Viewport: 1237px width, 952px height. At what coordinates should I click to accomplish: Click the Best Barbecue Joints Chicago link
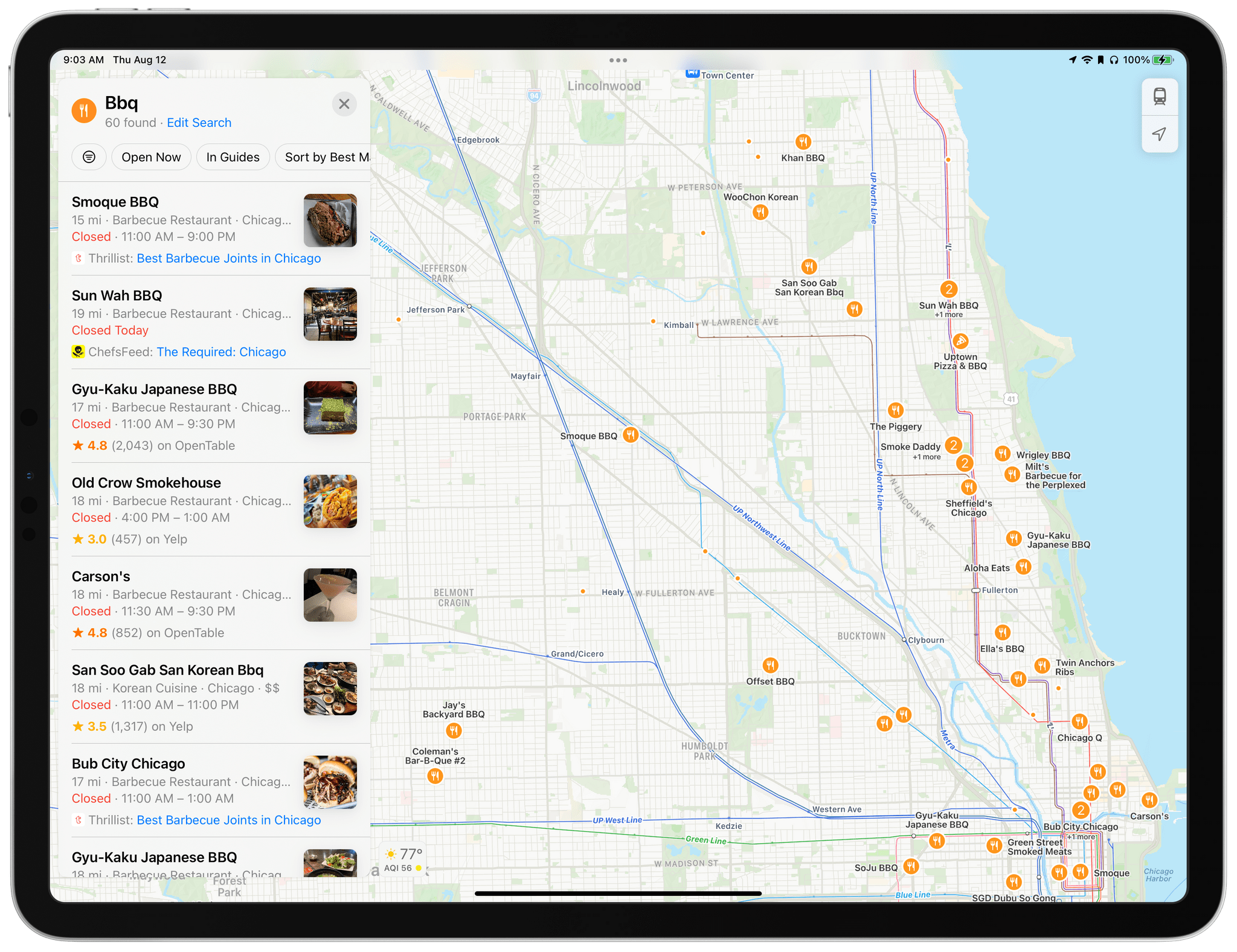(x=228, y=258)
